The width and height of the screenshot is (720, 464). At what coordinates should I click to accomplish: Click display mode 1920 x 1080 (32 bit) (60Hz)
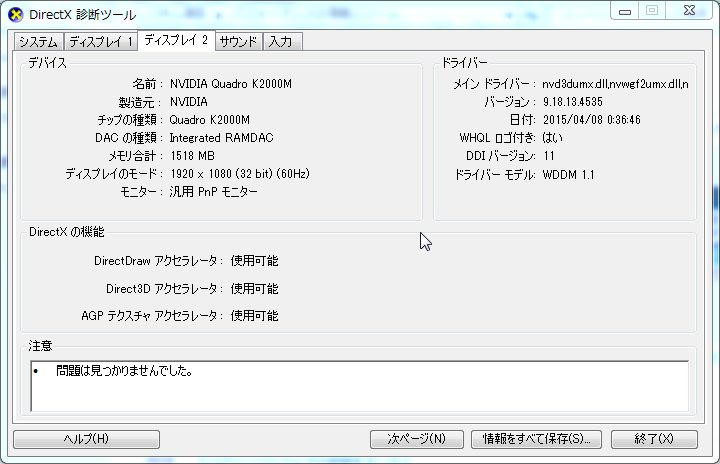tap(240, 174)
